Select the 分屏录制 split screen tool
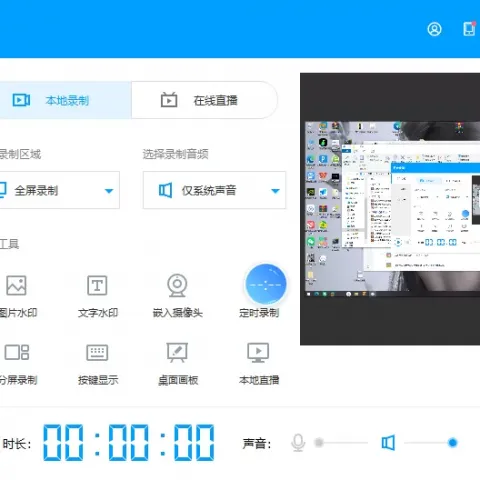Image resolution: width=480 pixels, height=480 pixels. 17,364
